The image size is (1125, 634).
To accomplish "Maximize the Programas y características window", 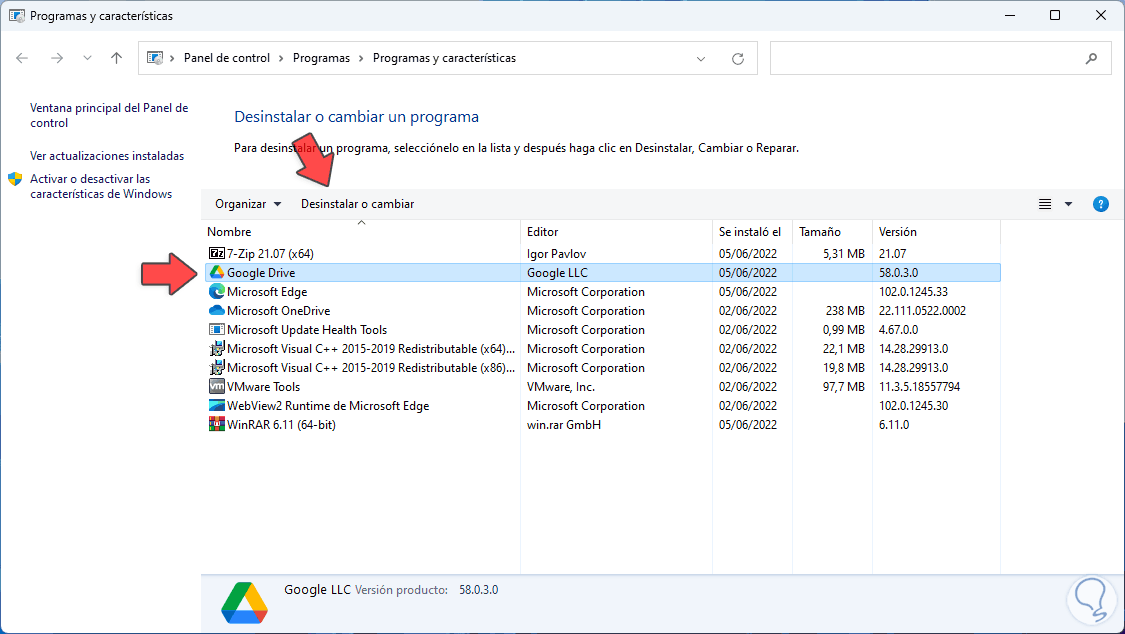I will click(x=1055, y=15).
